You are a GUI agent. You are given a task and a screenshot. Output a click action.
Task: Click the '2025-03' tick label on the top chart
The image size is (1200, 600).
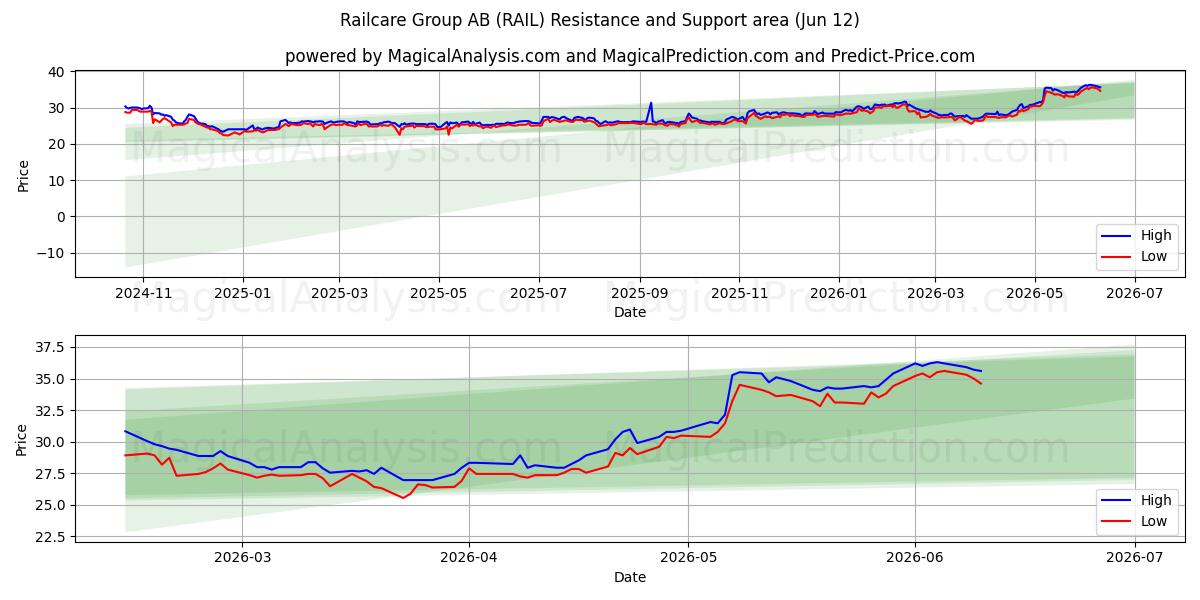[x=339, y=293]
